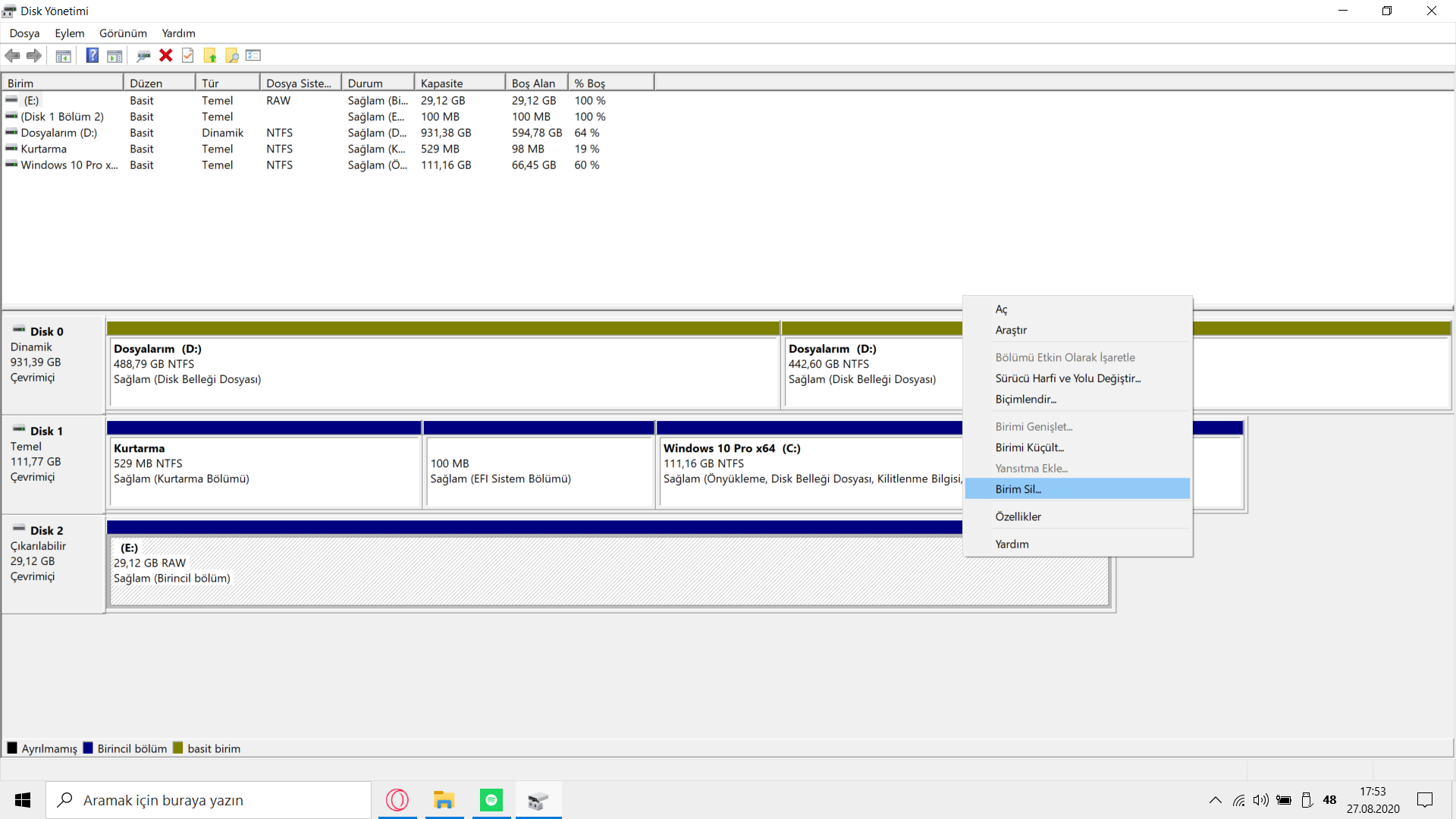The height and width of the screenshot is (819, 1456).
Task: Expand hidden system tray icons chevron
Action: [1215, 800]
